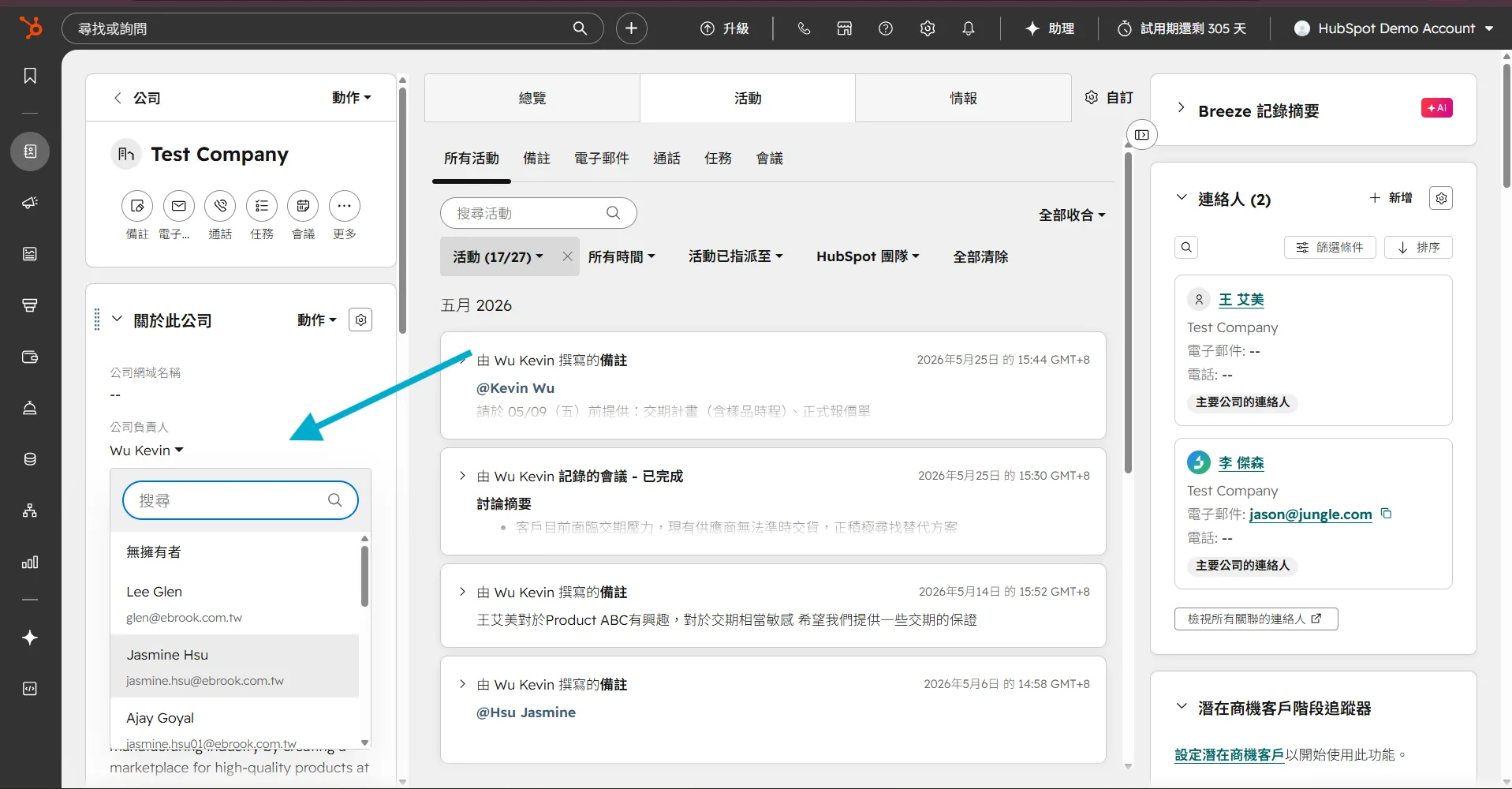Screen dimensions: 1512x789
Task: Open the marketplace store icon
Action: click(x=845, y=28)
